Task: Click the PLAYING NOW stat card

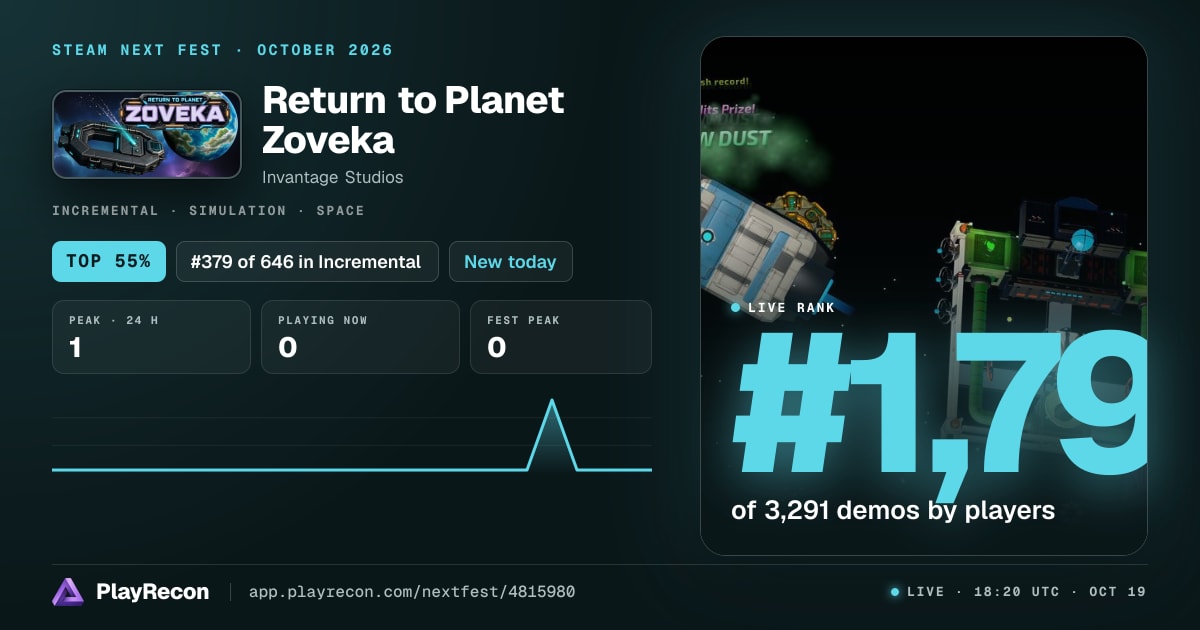Action: point(360,337)
